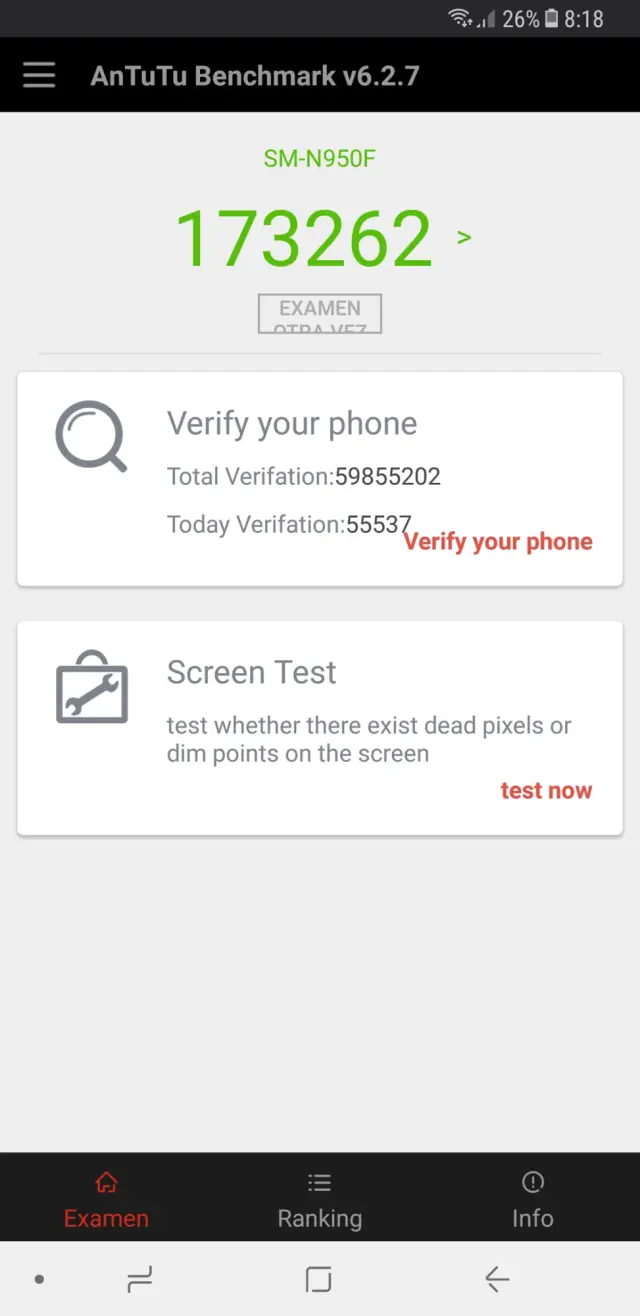The width and height of the screenshot is (640, 1316).
Task: Open recent apps navigation button
Action: (140, 1279)
